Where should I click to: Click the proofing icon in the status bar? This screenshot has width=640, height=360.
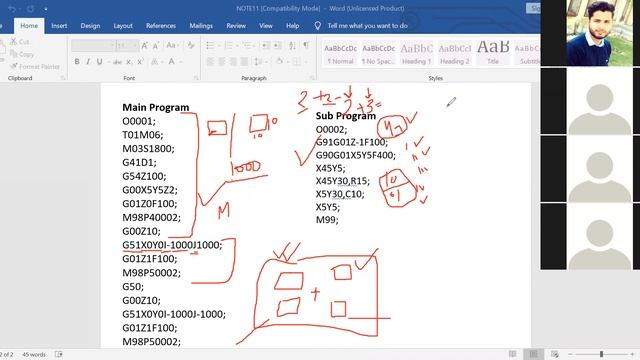pos(59,354)
